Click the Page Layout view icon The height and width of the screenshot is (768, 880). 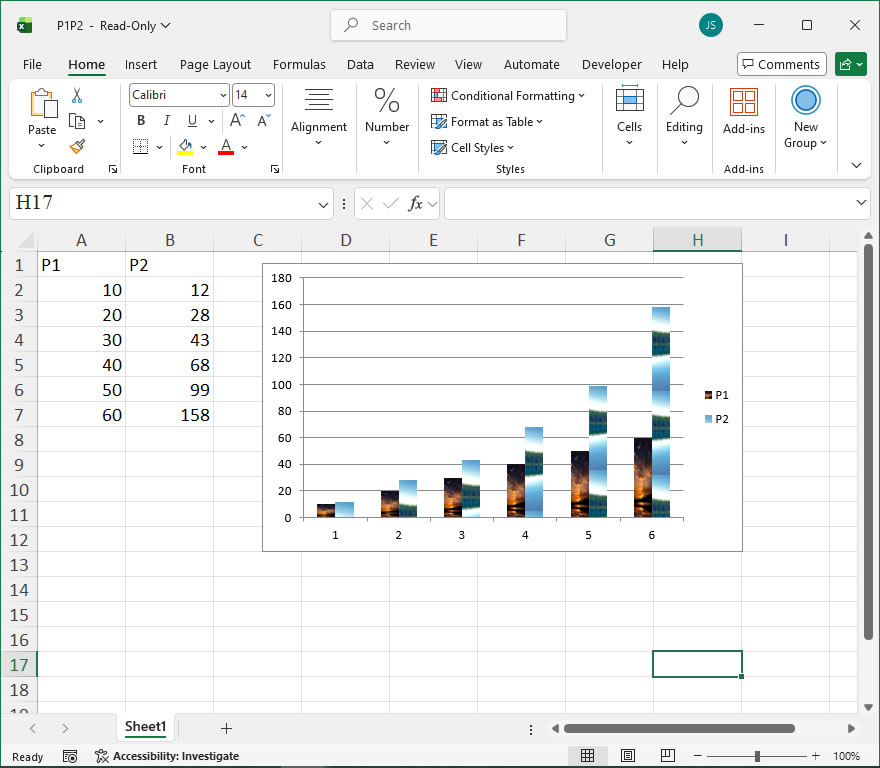(627, 756)
